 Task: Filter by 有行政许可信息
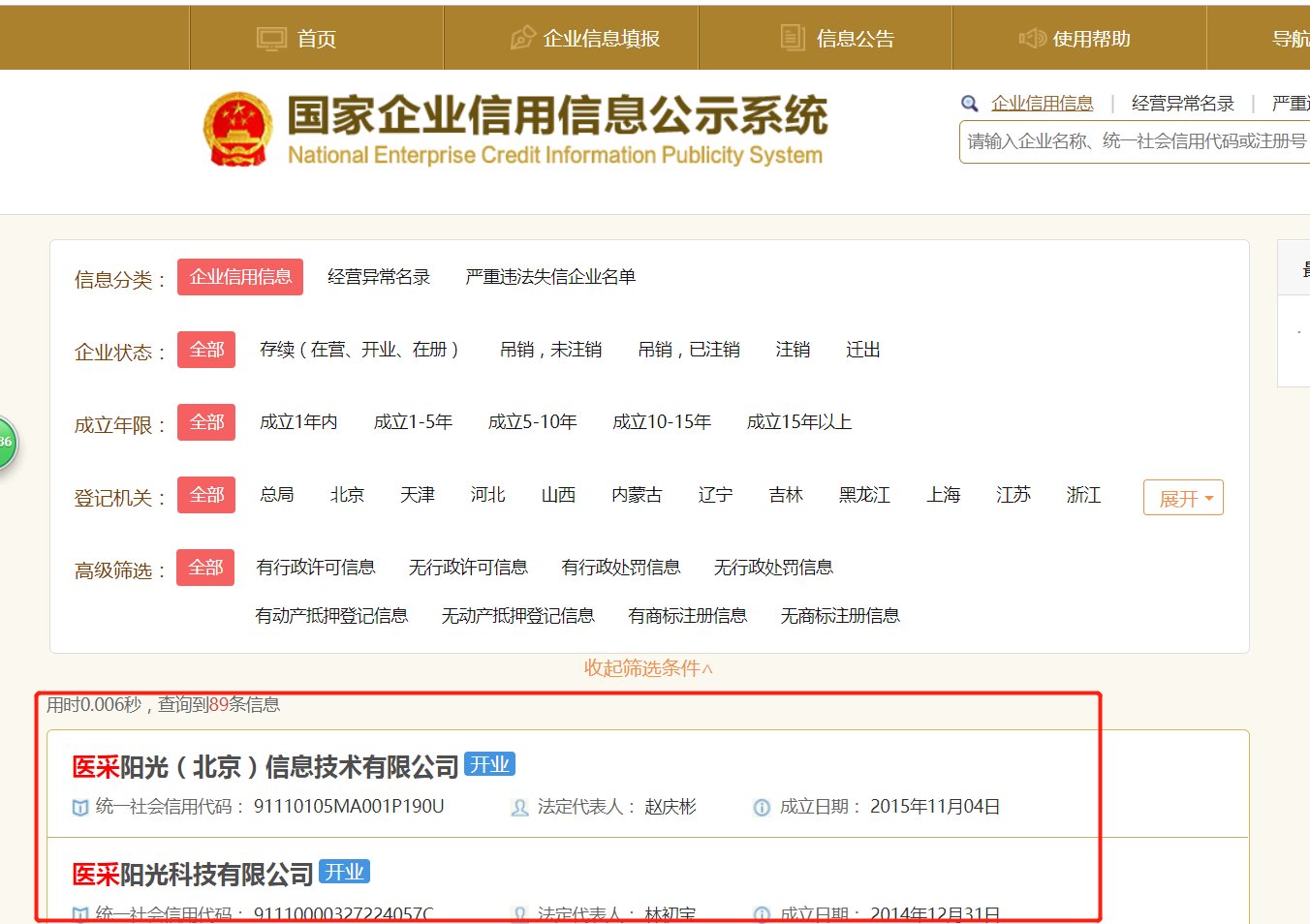coord(316,568)
